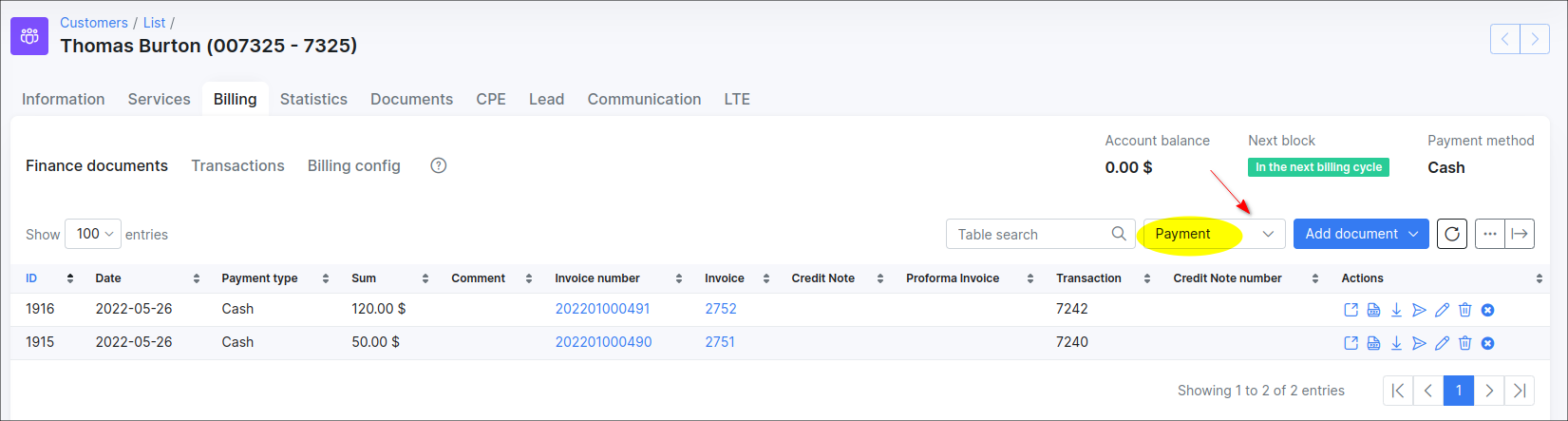Open invoice number 202201000491 link
This screenshot has height=421, width=1568.
(602, 309)
